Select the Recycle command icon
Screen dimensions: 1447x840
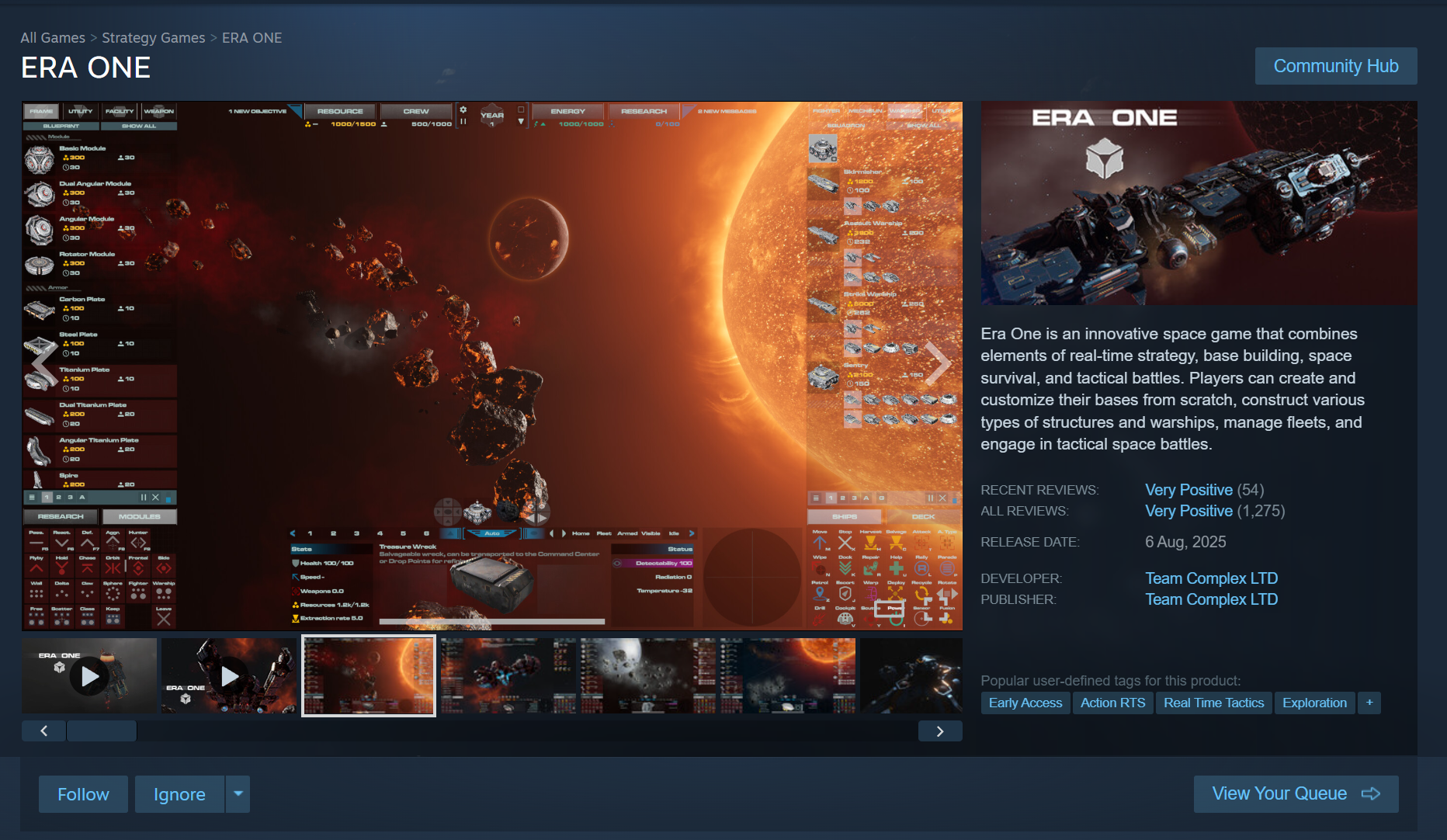point(921,592)
